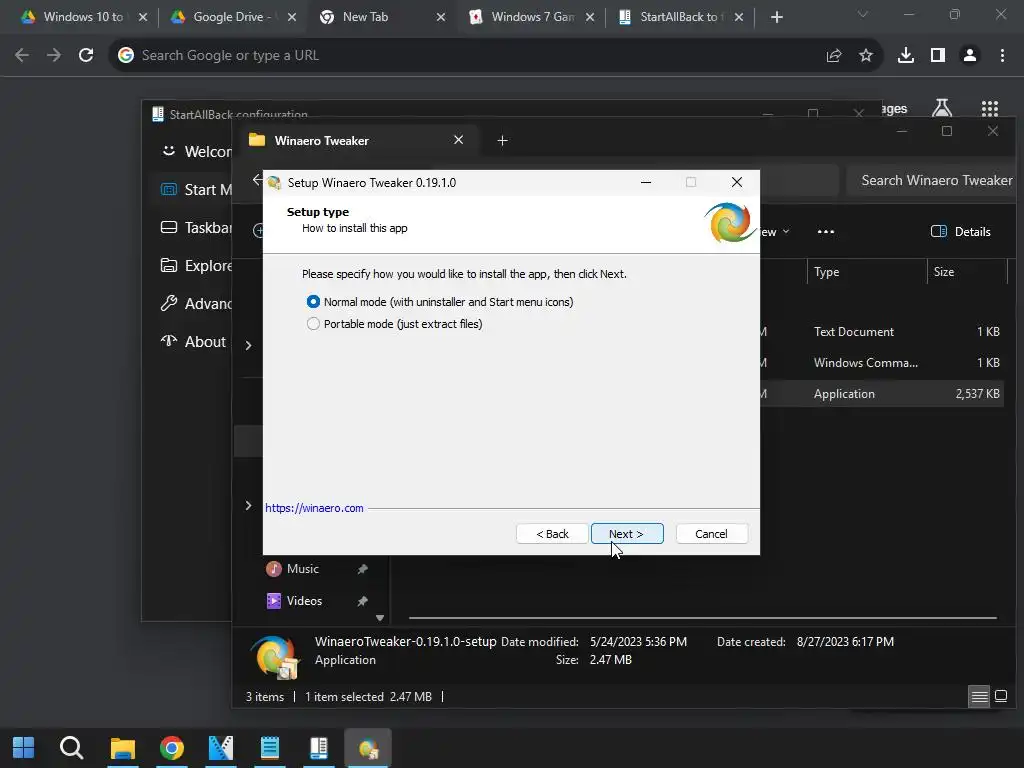Open Chrome from taskbar

[x=172, y=748]
